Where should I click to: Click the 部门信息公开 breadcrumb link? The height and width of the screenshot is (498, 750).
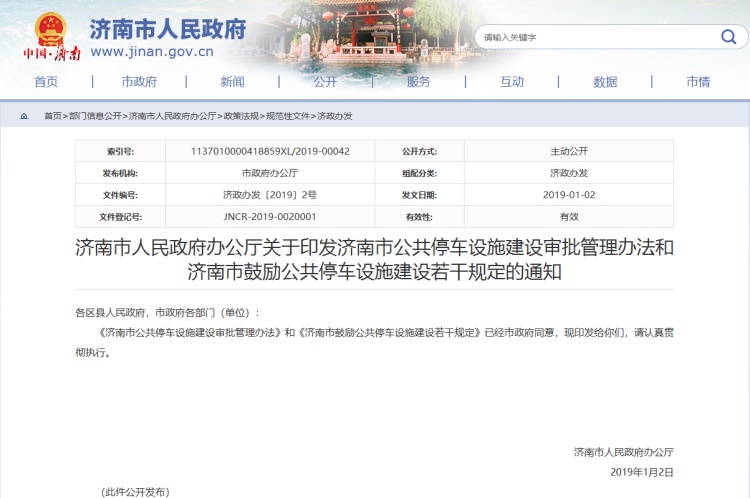pyautogui.click(x=95, y=116)
